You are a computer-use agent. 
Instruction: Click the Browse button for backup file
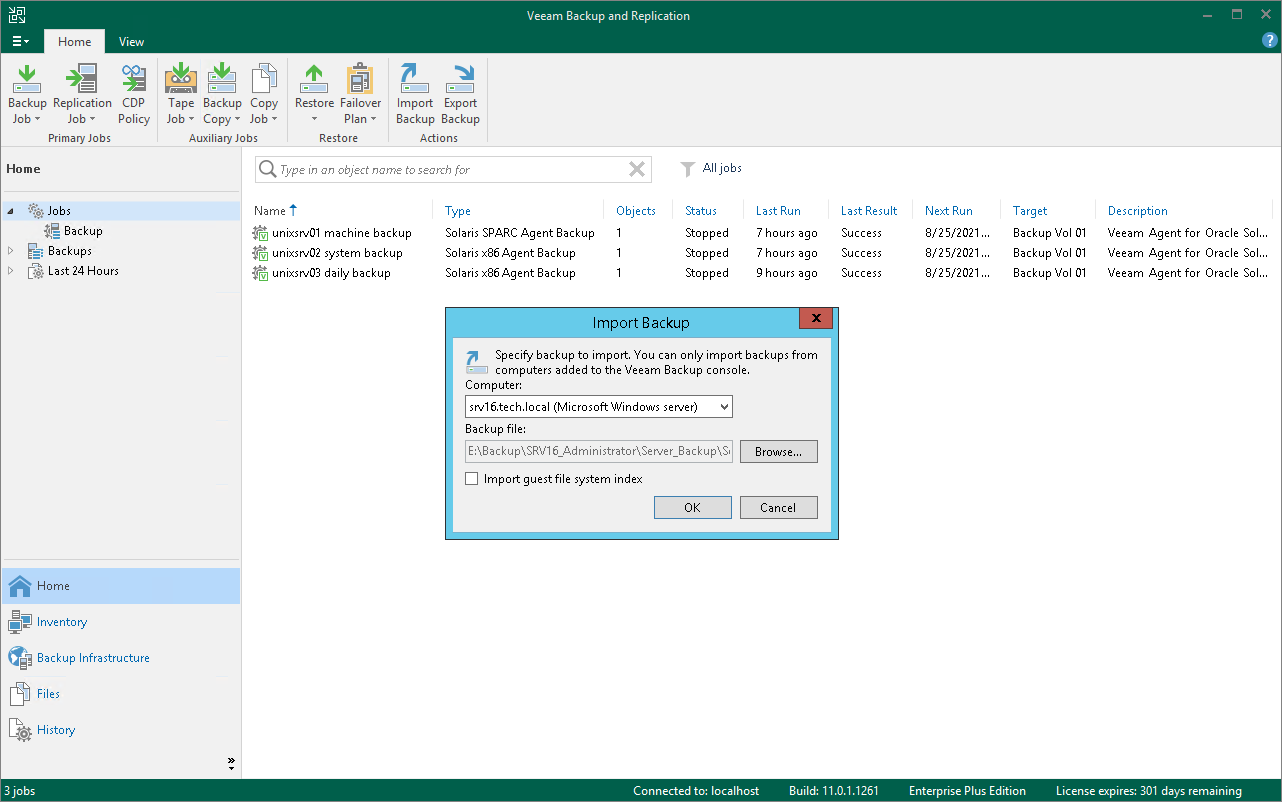[x=778, y=451]
